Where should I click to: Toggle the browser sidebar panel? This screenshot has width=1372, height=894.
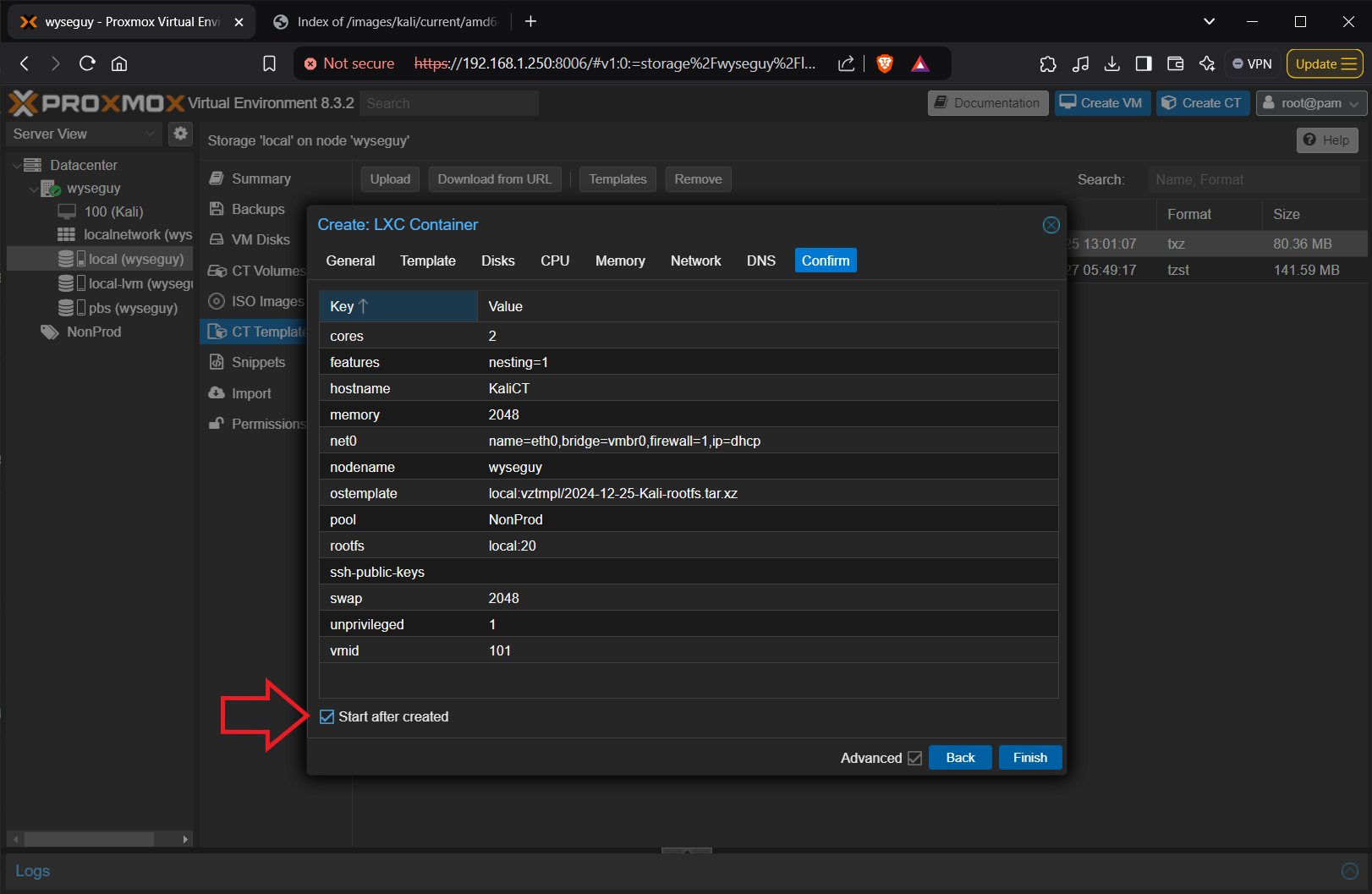(1144, 63)
